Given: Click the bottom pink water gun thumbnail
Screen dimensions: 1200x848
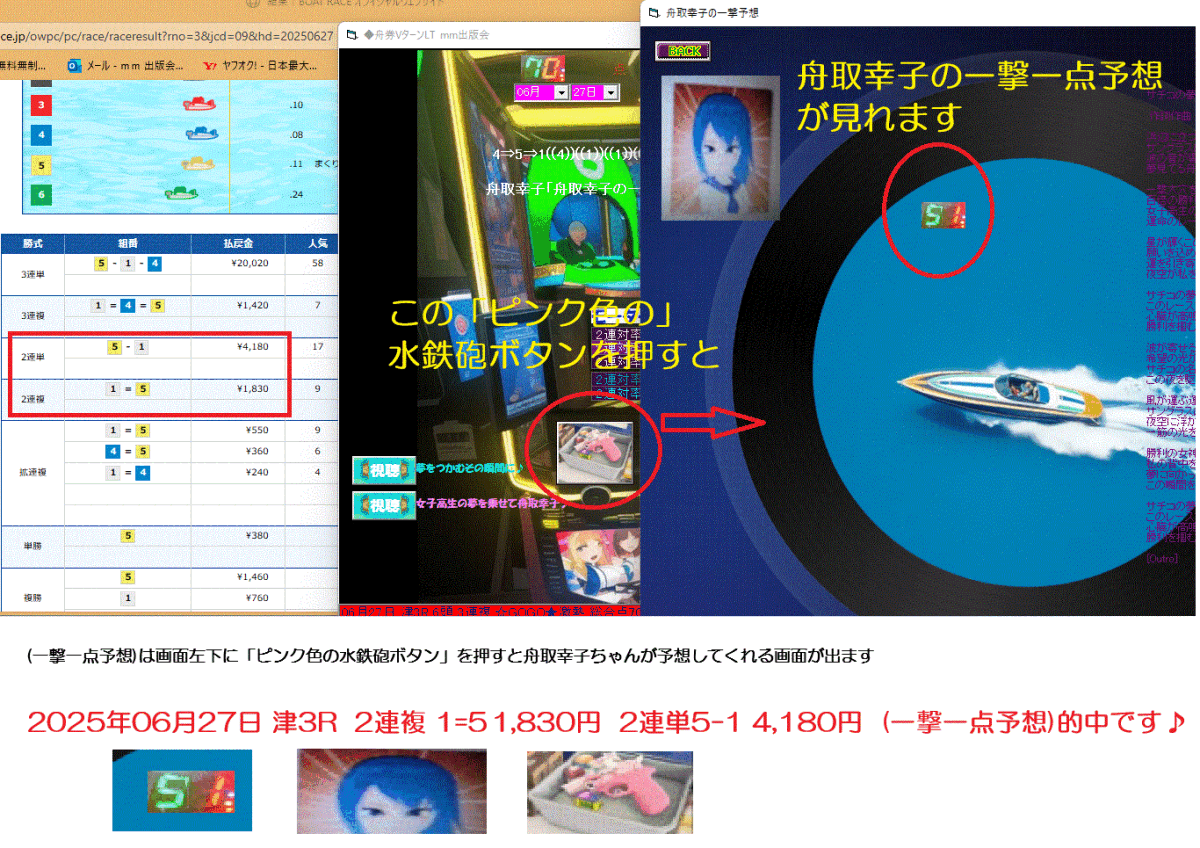Looking at the screenshot, I should click(x=610, y=792).
